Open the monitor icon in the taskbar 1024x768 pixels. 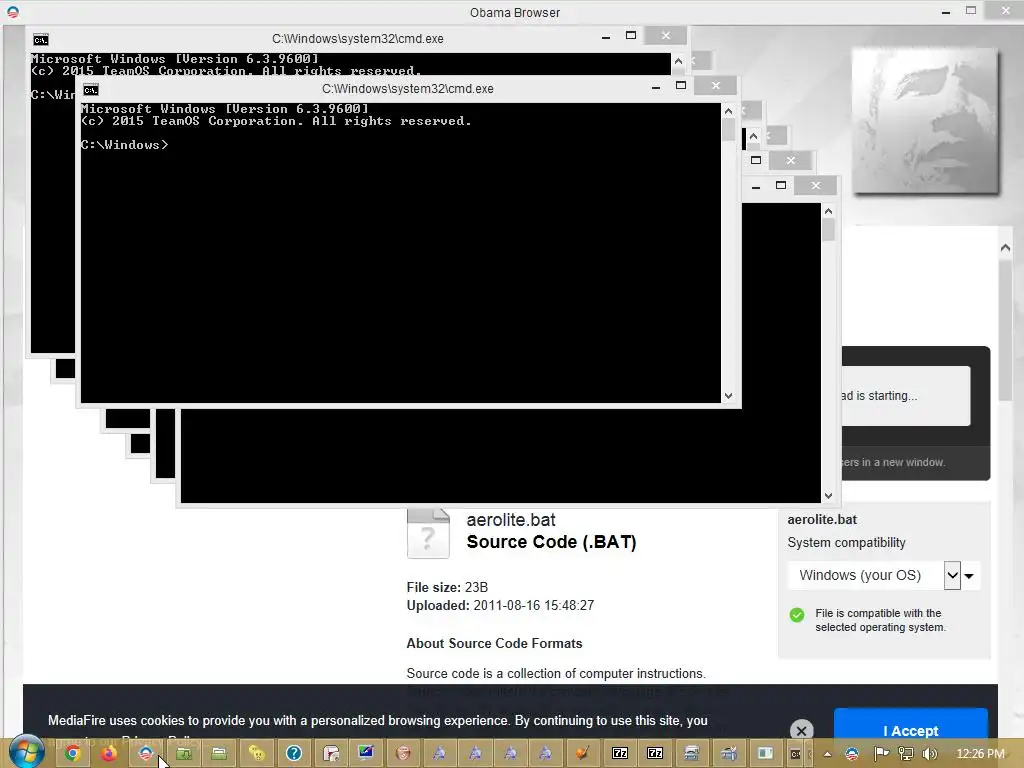[366, 753]
